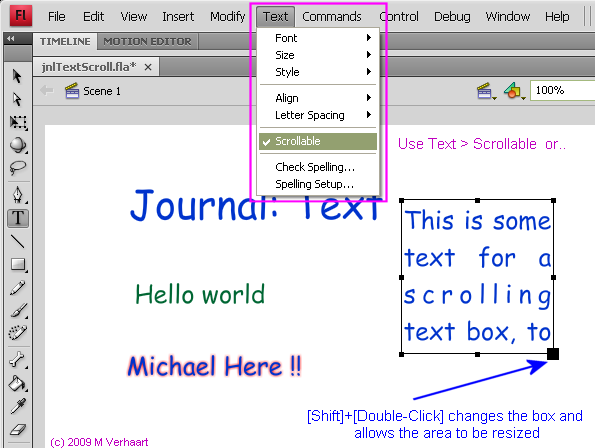The height and width of the screenshot is (448, 595).
Task: Switch to the Timeline tab
Action: (x=65, y=41)
